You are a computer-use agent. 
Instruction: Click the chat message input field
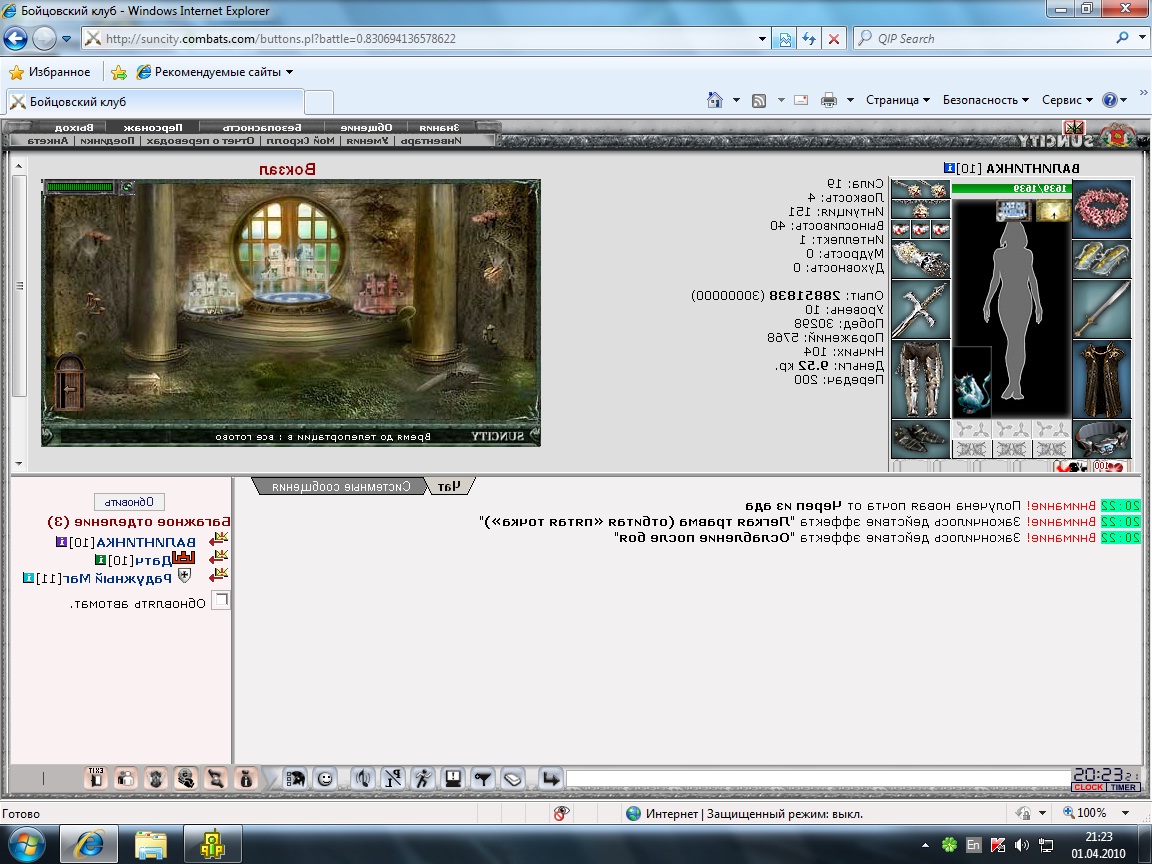point(818,778)
